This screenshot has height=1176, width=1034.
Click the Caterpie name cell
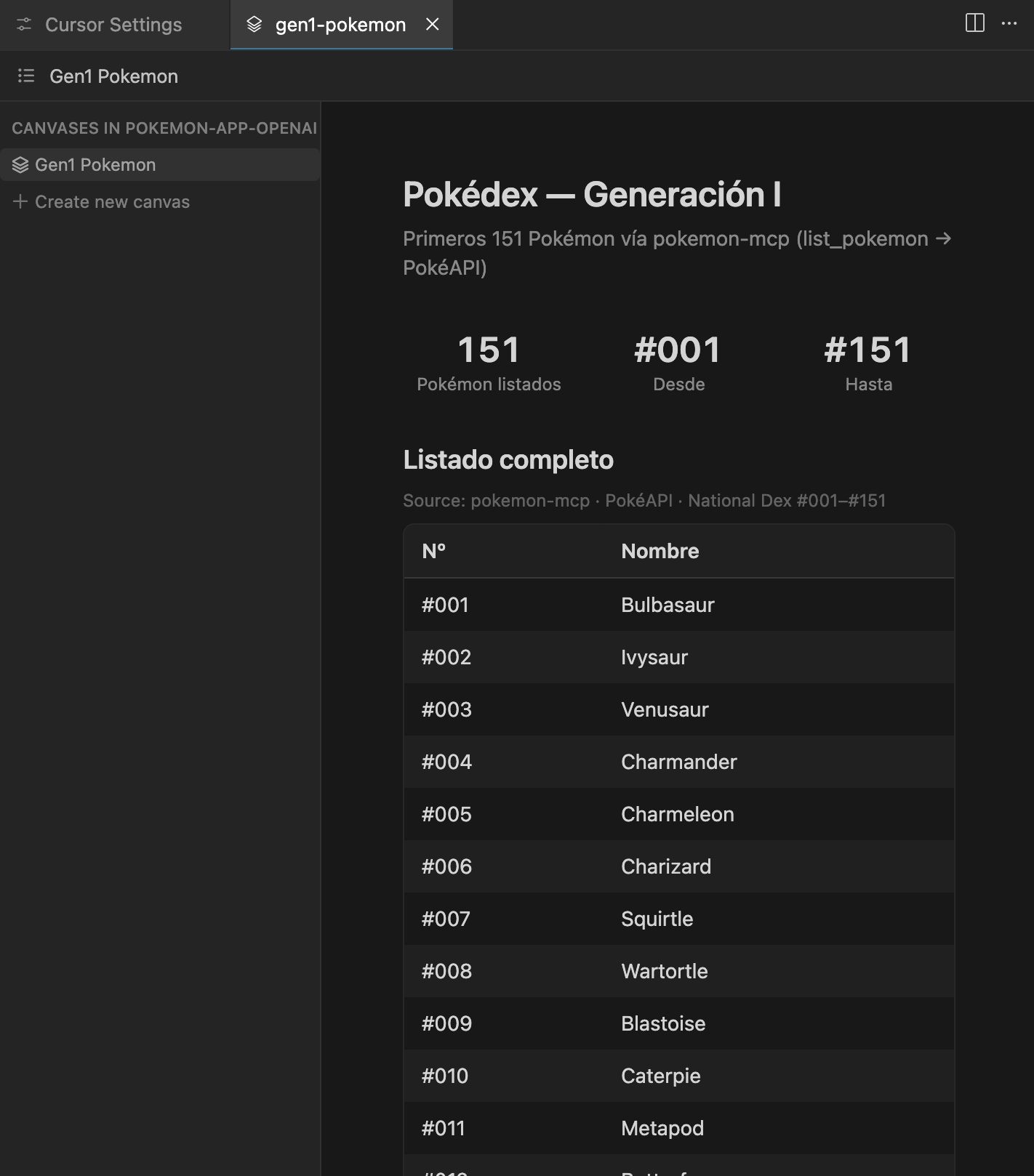pos(661,1076)
